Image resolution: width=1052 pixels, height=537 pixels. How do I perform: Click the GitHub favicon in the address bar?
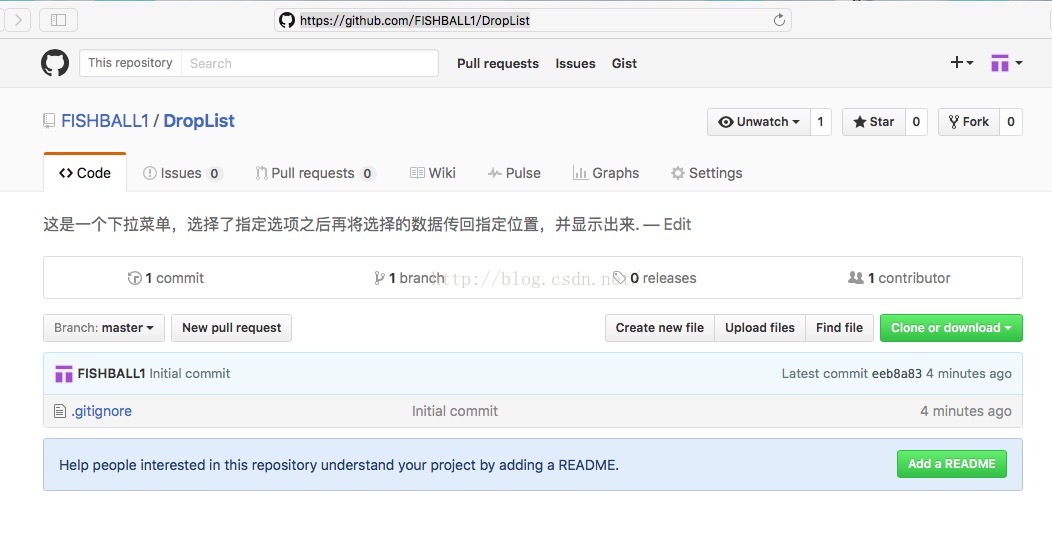pos(287,20)
